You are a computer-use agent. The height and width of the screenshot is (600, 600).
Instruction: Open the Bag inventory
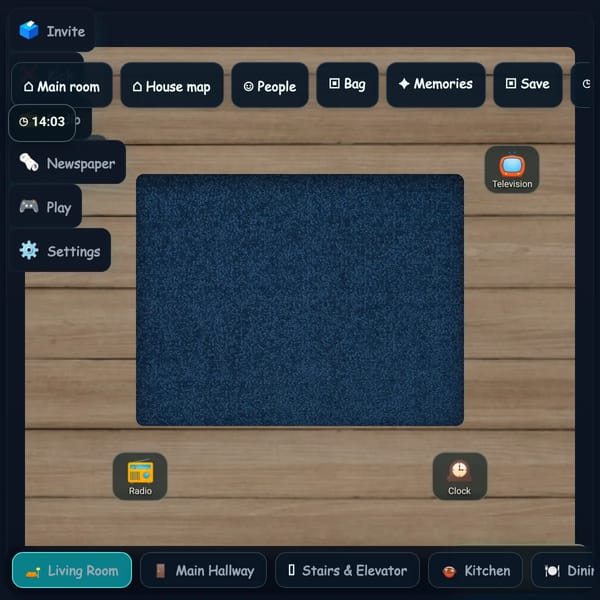click(347, 84)
